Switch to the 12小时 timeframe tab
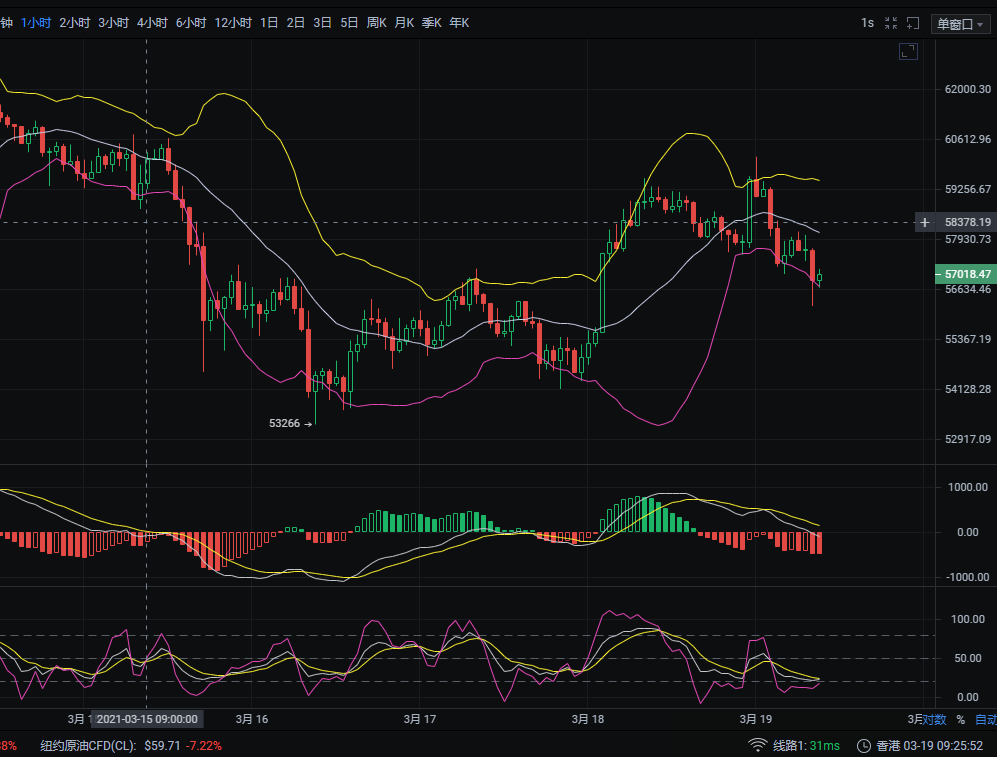Image resolution: width=997 pixels, height=757 pixels. 232,22
